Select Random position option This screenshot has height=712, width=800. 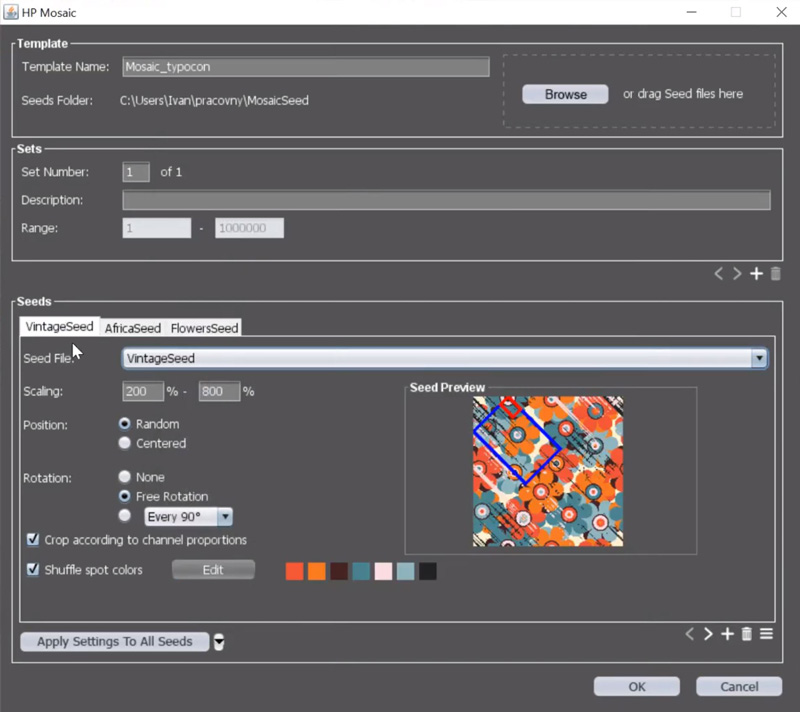[124, 423]
